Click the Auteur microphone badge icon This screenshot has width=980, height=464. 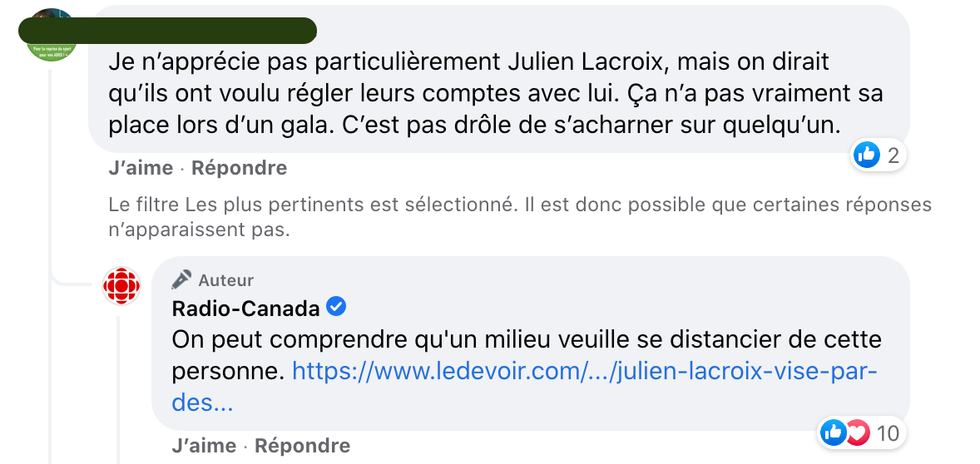click(181, 280)
